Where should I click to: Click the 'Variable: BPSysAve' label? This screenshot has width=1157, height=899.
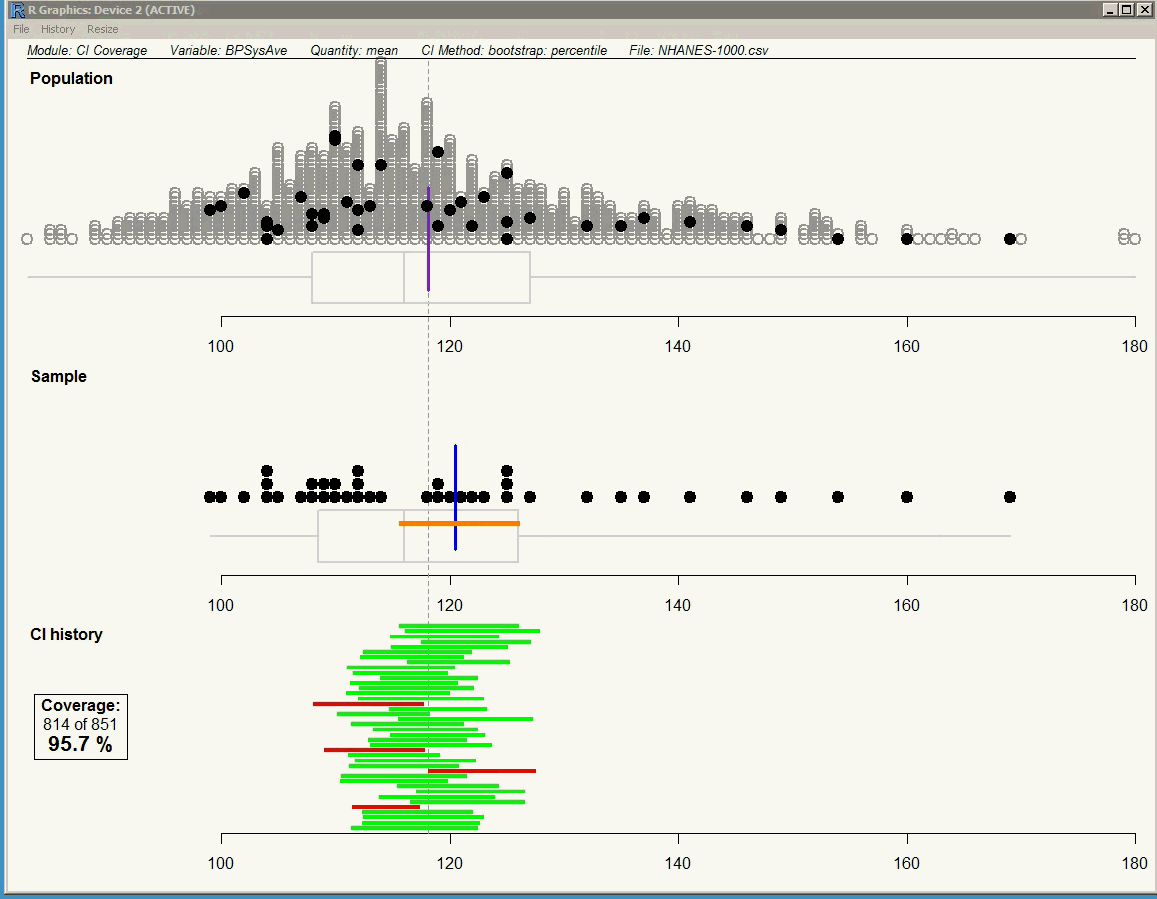(228, 50)
